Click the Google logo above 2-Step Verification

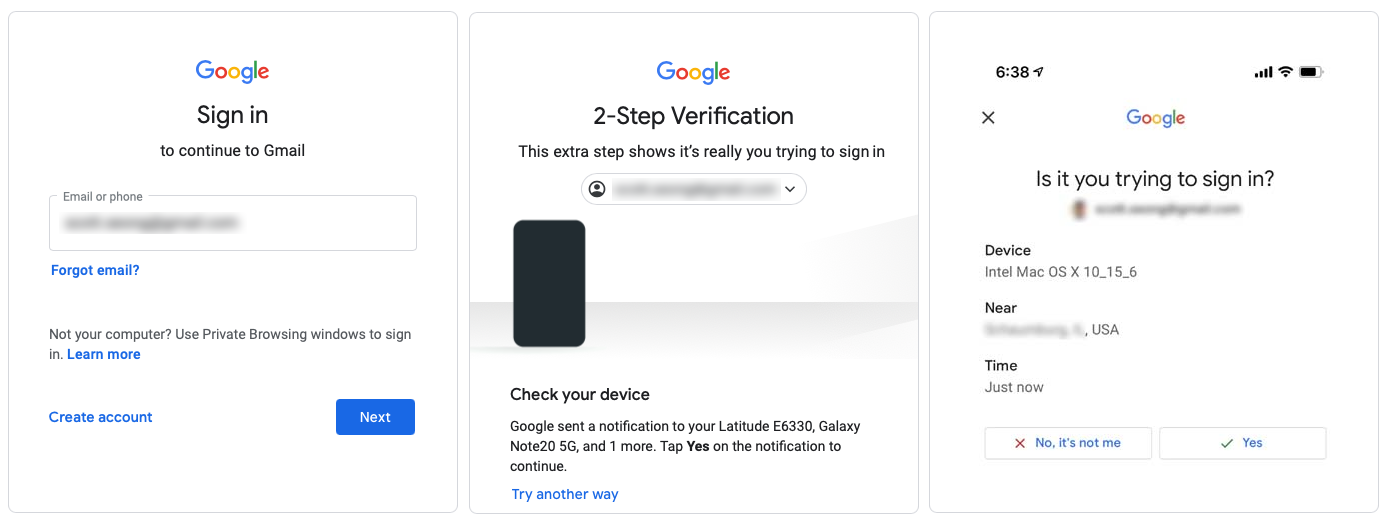tap(693, 72)
